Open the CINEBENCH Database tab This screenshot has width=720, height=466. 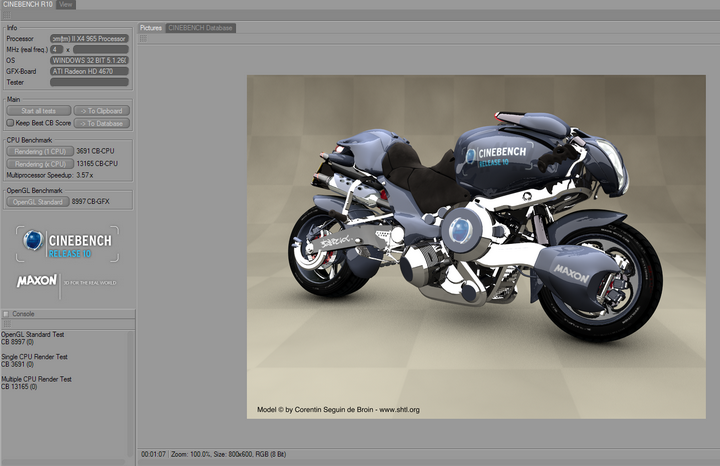201,28
